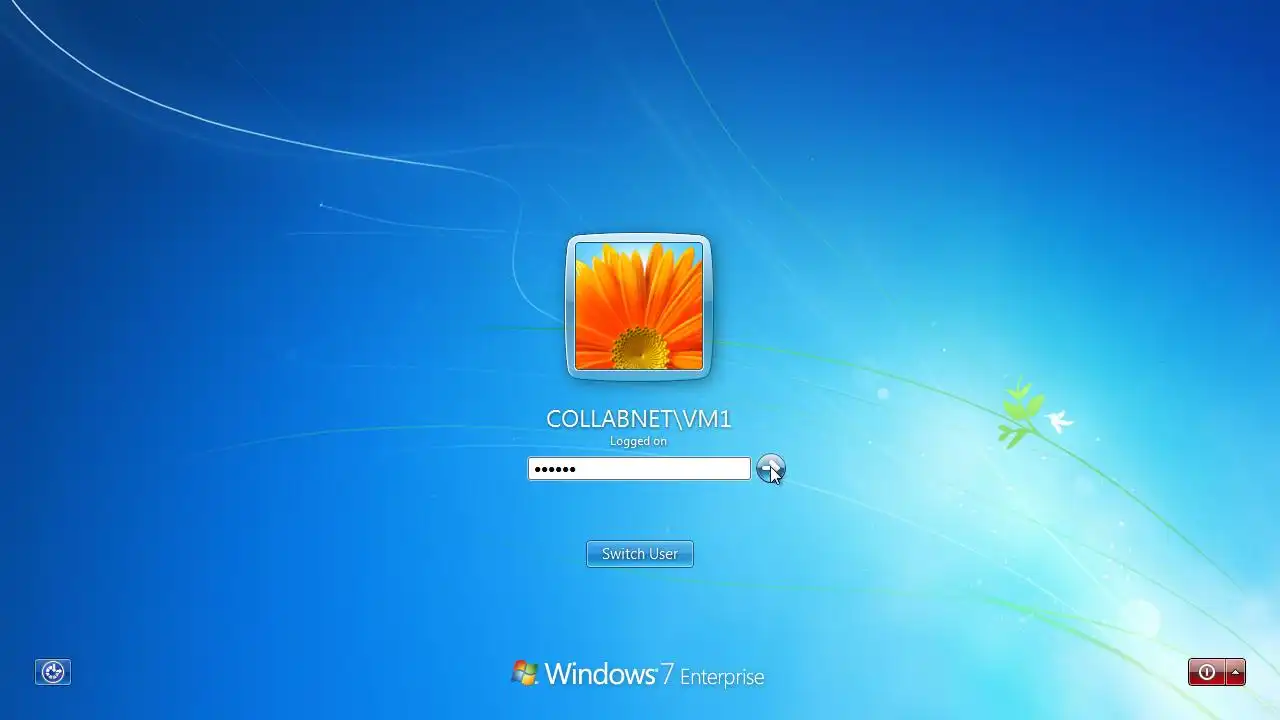Viewport: 1280px width, 720px height.
Task: Expand the shut down options arrow
Action: pyautogui.click(x=1236, y=672)
